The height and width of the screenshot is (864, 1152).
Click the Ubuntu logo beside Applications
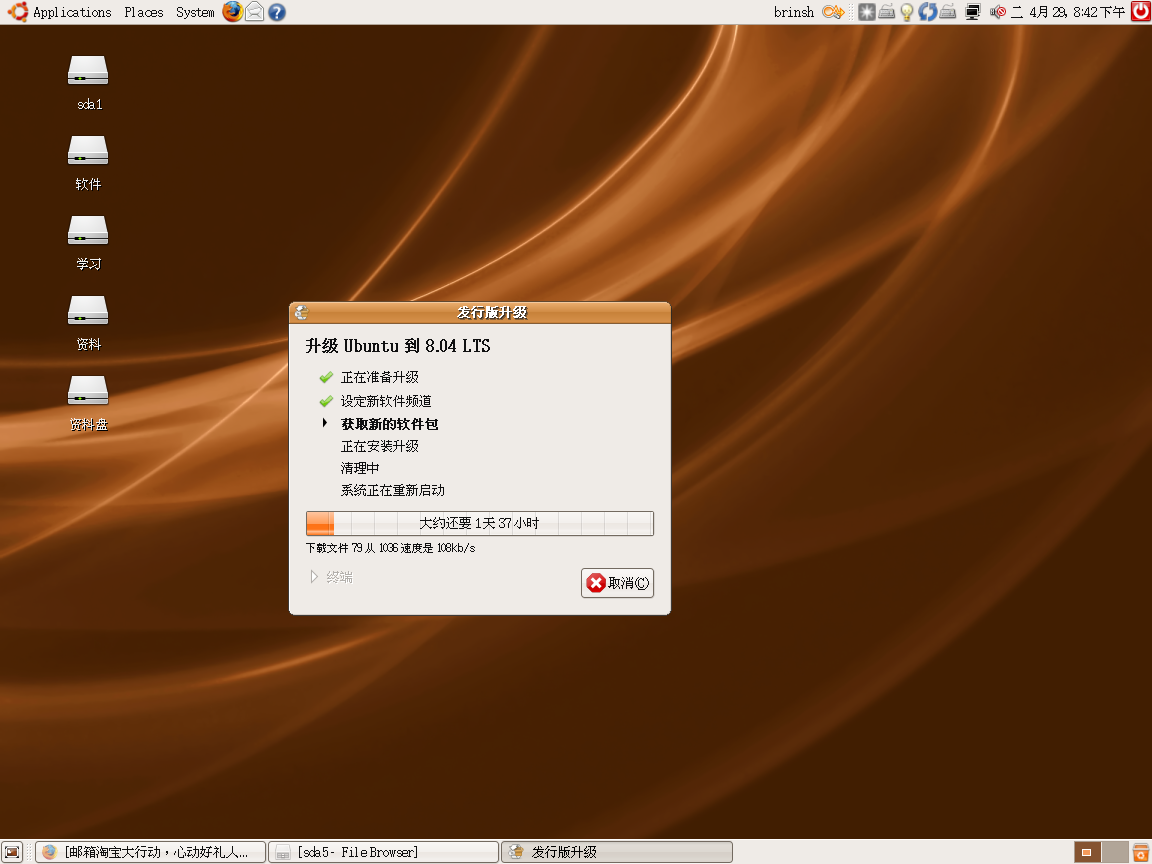tap(18, 12)
